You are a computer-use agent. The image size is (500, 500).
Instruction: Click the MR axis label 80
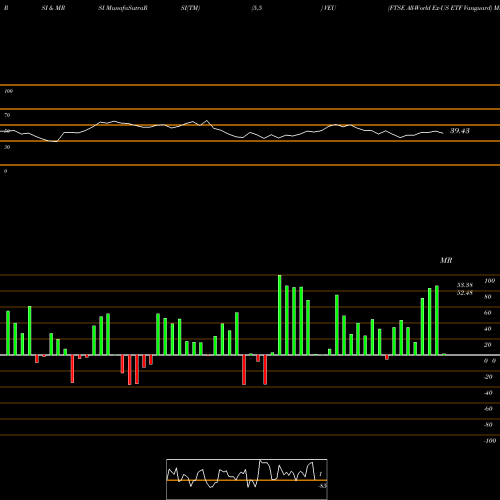tap(488, 297)
